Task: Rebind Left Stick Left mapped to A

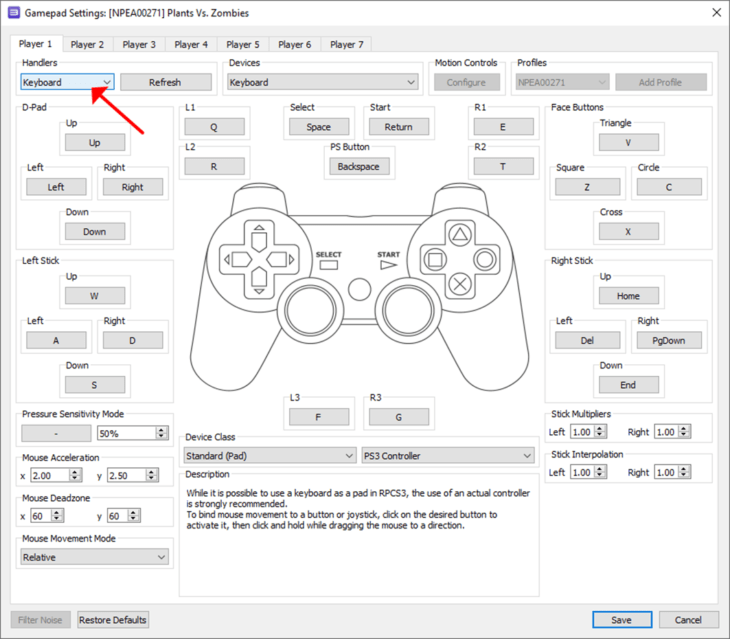Action: pyautogui.click(x=56, y=340)
